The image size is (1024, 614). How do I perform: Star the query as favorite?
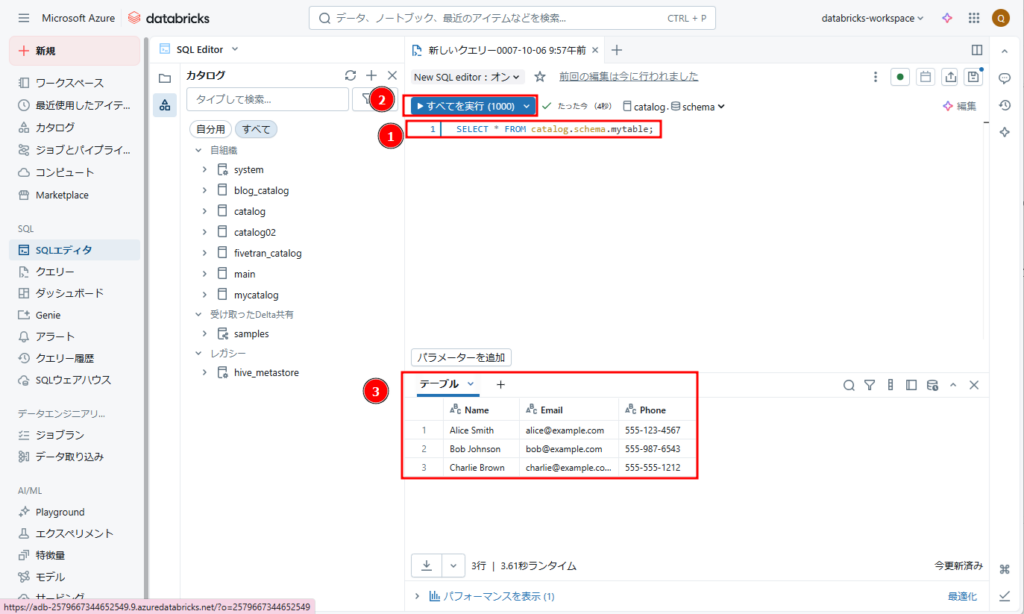(540, 77)
